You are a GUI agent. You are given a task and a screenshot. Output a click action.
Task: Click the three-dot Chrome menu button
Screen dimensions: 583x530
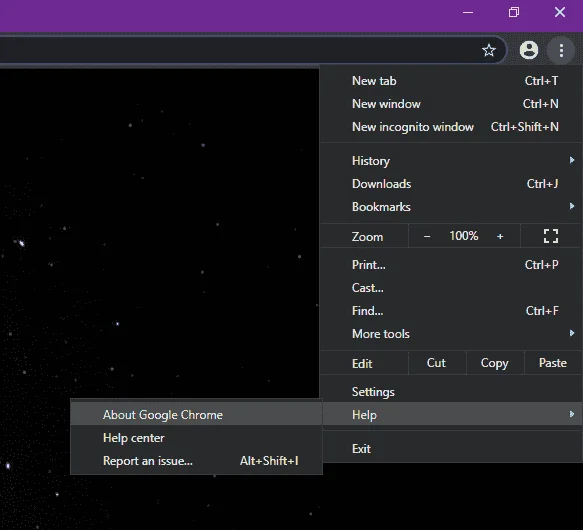(x=561, y=50)
